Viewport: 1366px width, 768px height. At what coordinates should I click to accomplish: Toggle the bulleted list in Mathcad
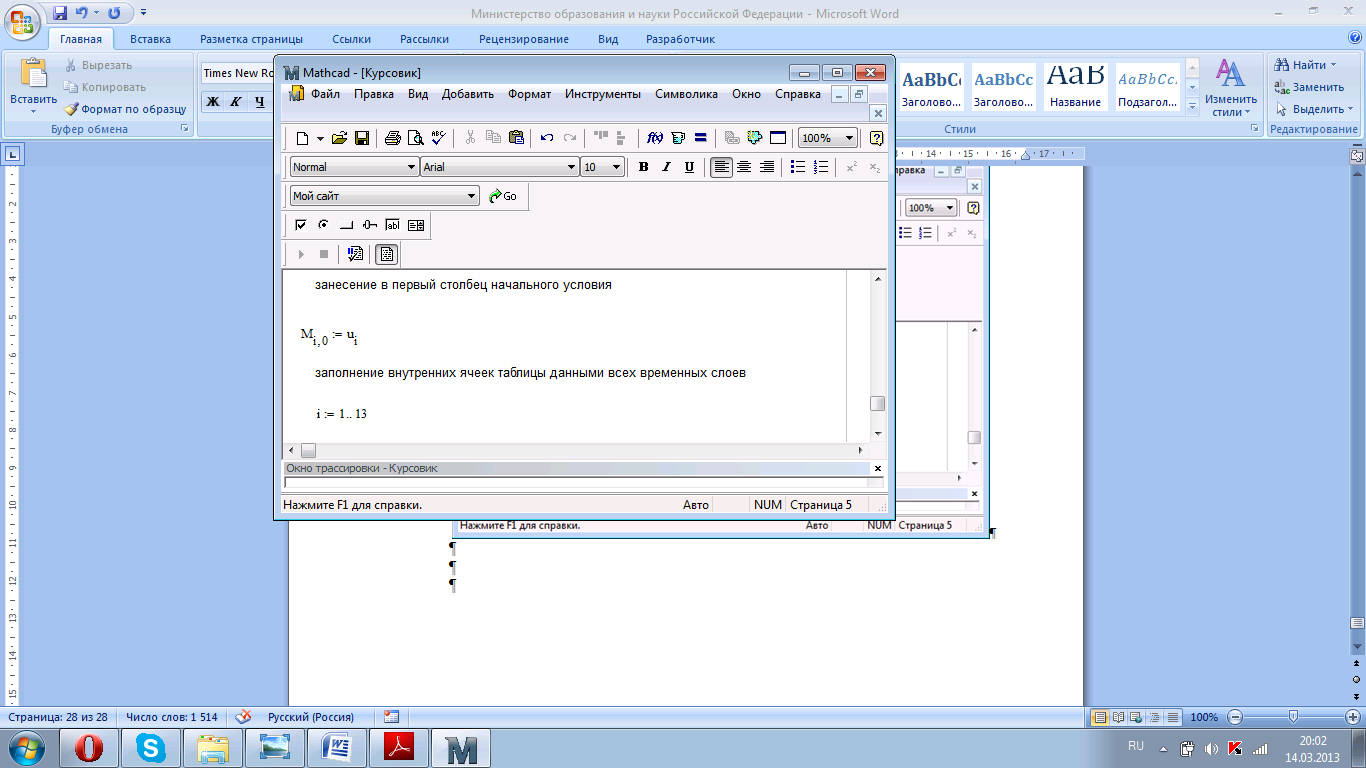pos(798,167)
